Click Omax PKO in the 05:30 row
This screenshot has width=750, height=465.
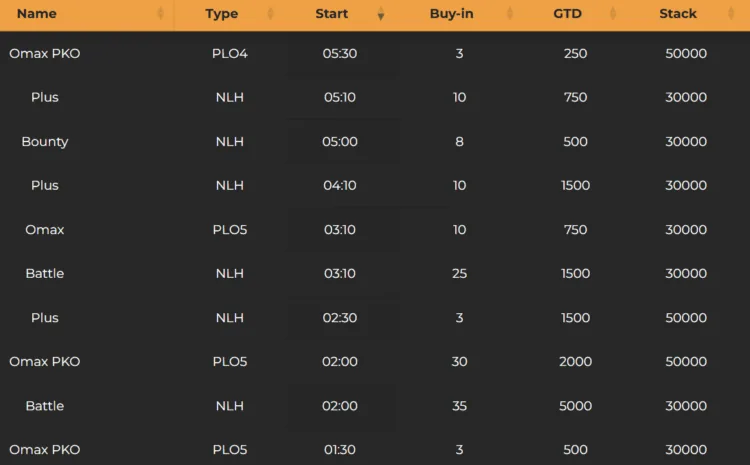pyautogui.click(x=44, y=53)
